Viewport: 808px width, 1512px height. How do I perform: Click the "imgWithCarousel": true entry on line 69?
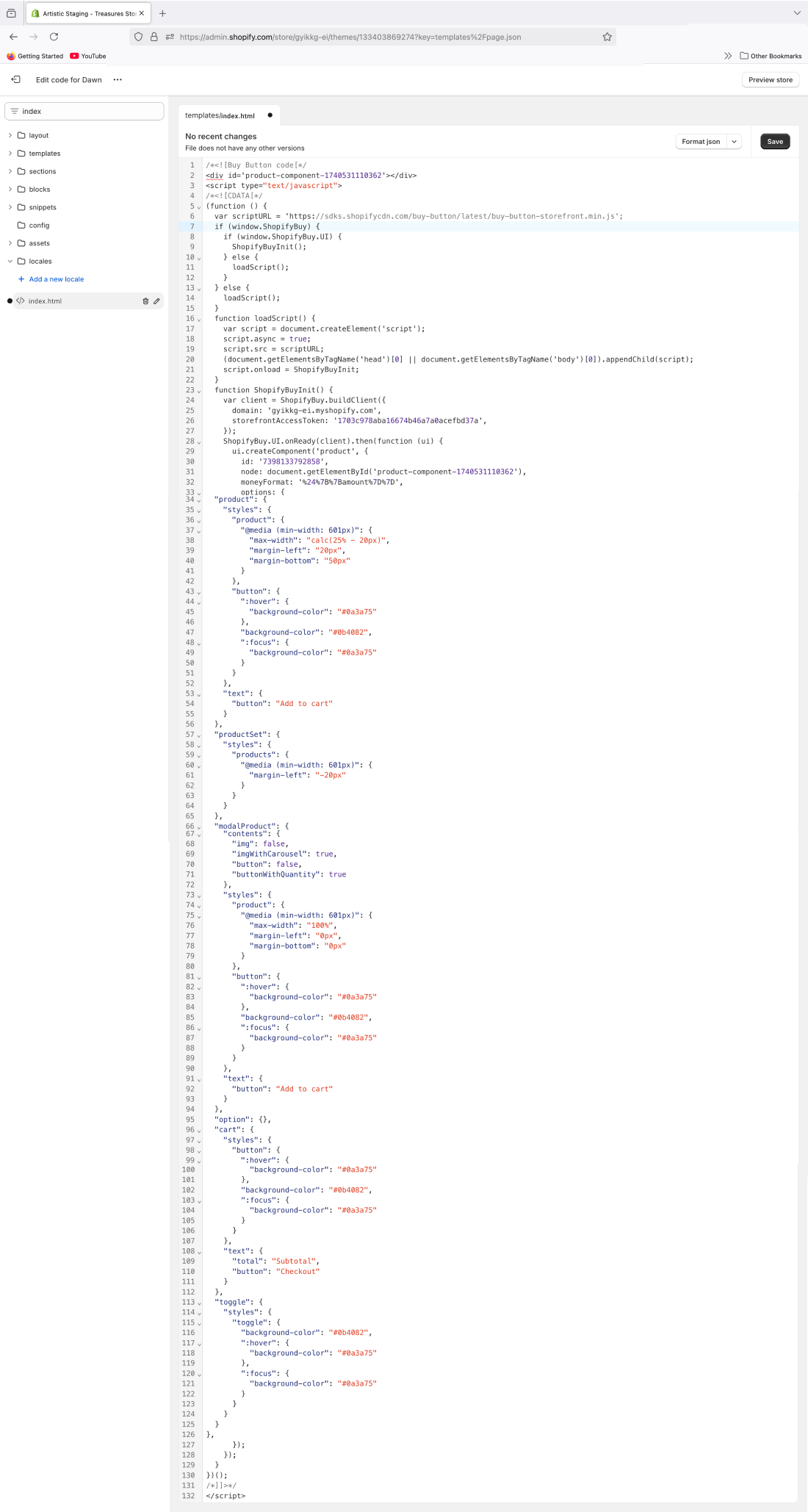[x=284, y=854]
